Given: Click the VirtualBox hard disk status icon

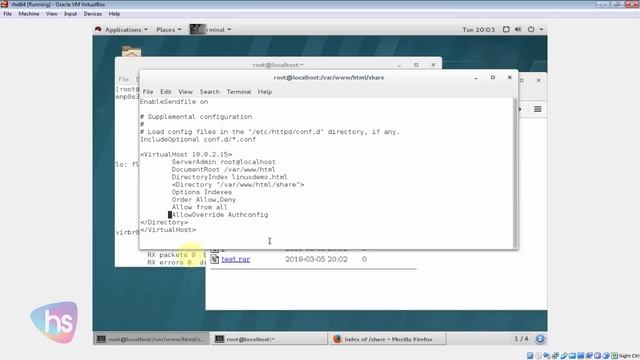Looking at the screenshot, I should pyautogui.click(x=530, y=356).
